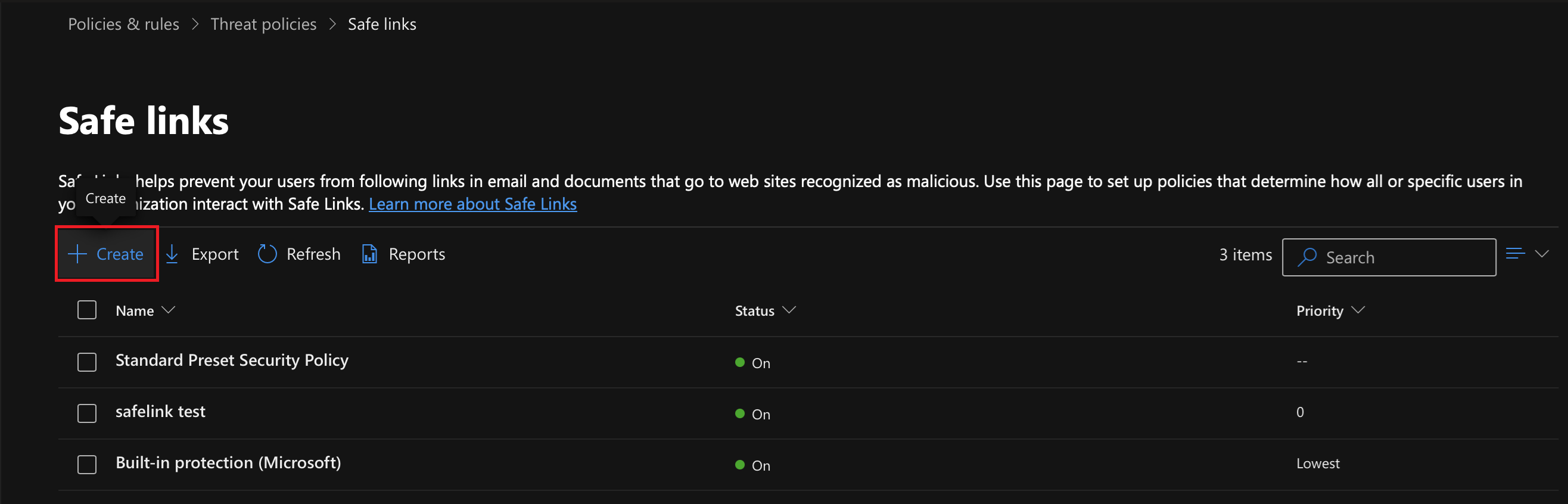Open Threat policies breadcrumb
The width and height of the screenshot is (1568, 504).
click(263, 24)
